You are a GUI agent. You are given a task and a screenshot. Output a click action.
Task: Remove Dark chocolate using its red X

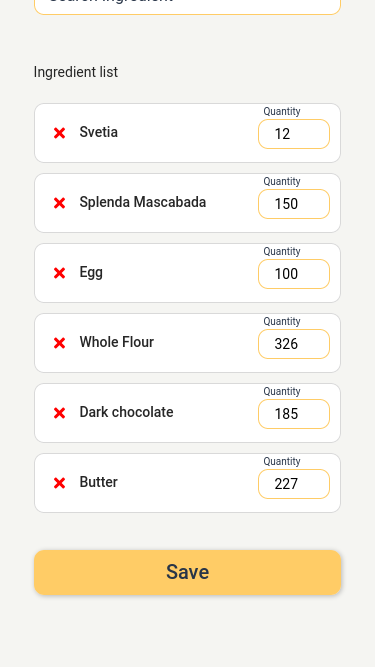60,413
